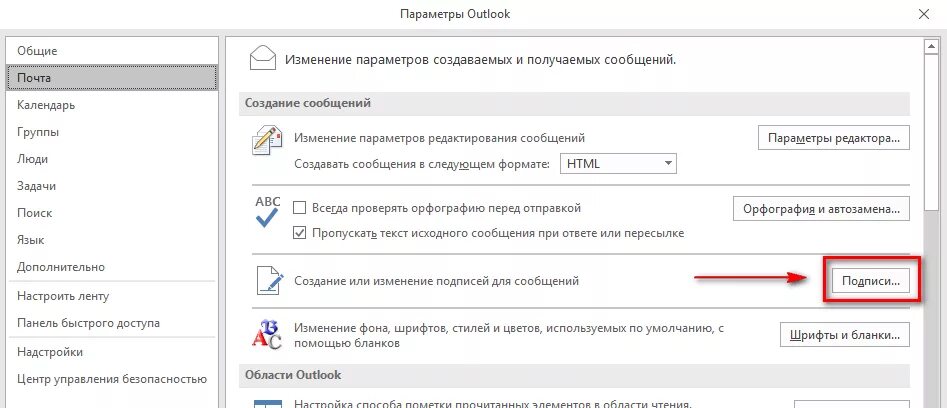The height and width of the screenshot is (408, 947).
Task: Open Шрифты и бланки... button
Action: [844, 334]
